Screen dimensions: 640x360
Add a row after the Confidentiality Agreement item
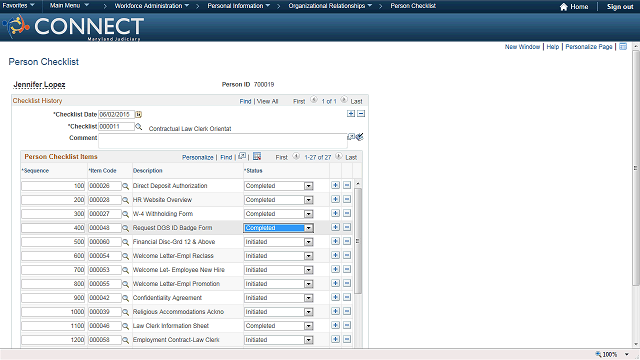(x=336, y=297)
